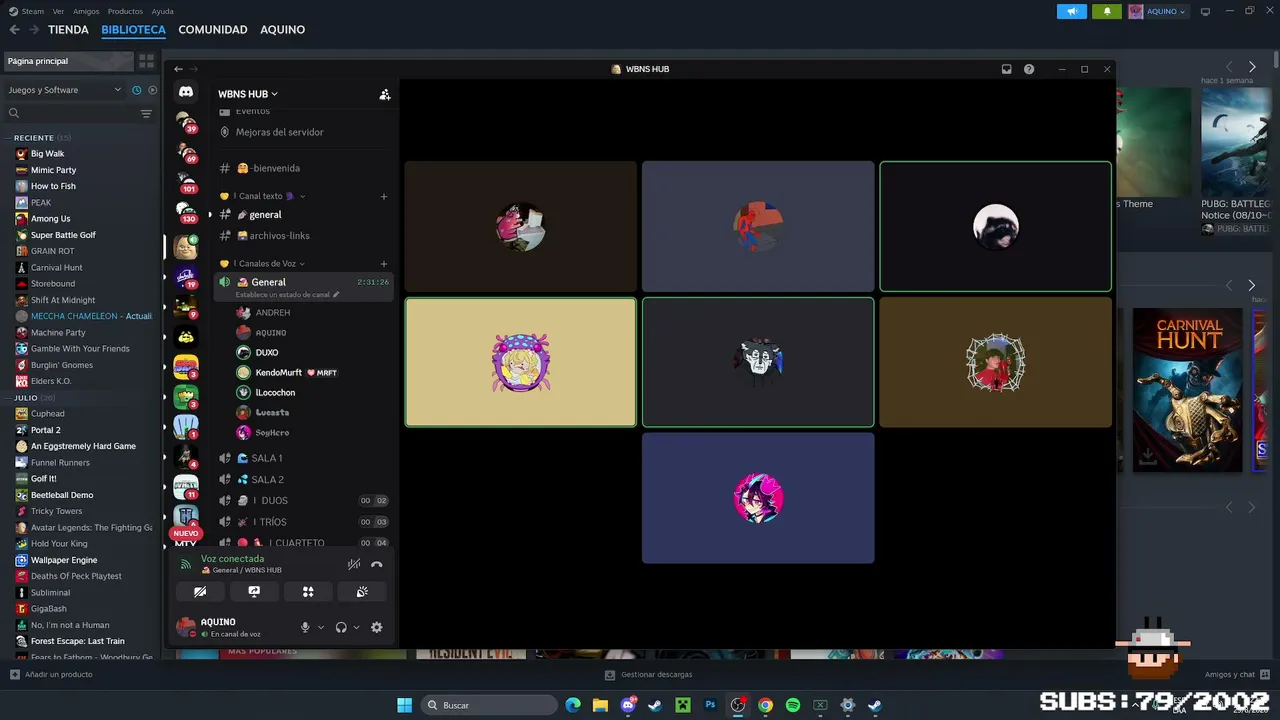Open Steam notifications bell icon

(1107, 12)
